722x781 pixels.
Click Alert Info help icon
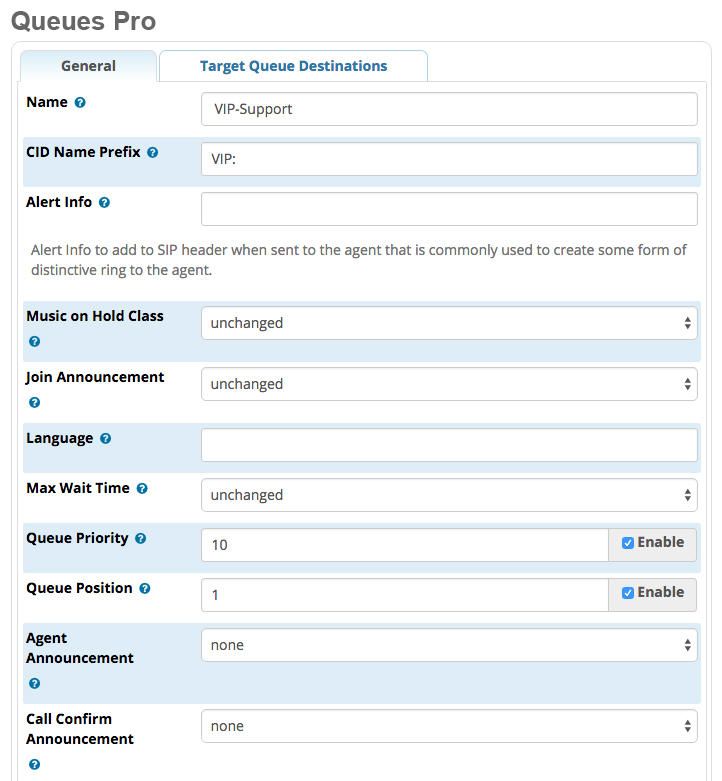point(104,203)
